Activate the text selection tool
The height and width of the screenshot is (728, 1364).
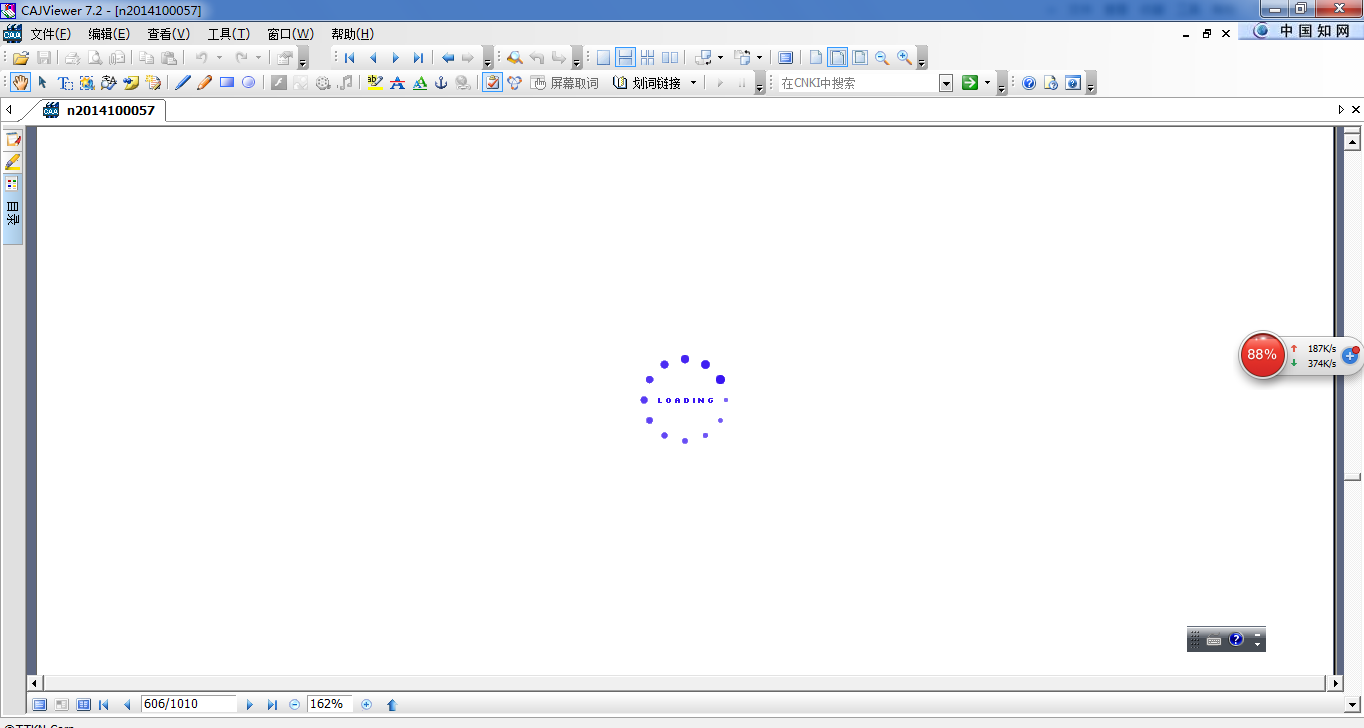click(65, 83)
